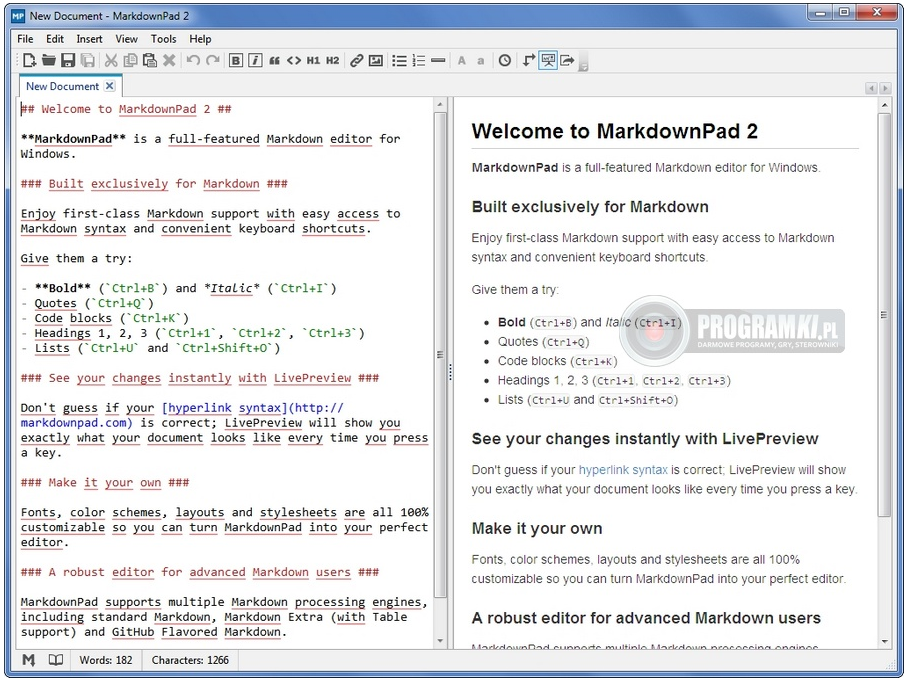Viewport: 906px width, 681px height.
Task: Click the editor pane vertical scrollbar thumb
Action: click(440, 354)
